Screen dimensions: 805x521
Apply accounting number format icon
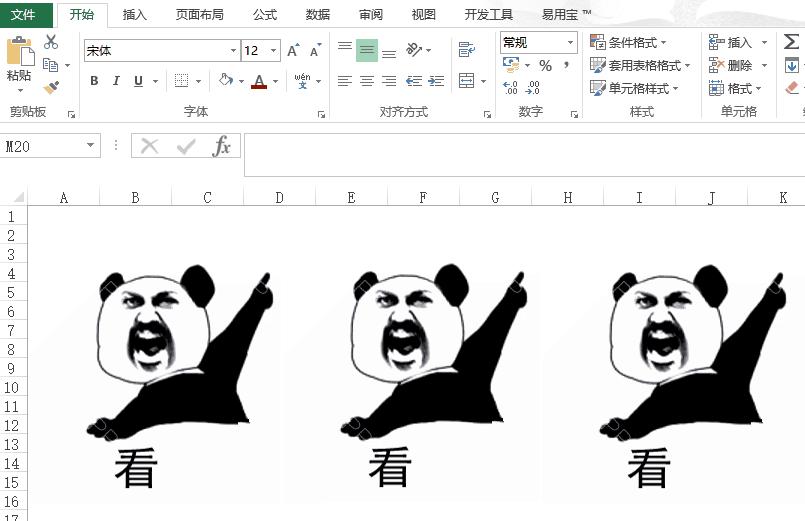point(511,65)
